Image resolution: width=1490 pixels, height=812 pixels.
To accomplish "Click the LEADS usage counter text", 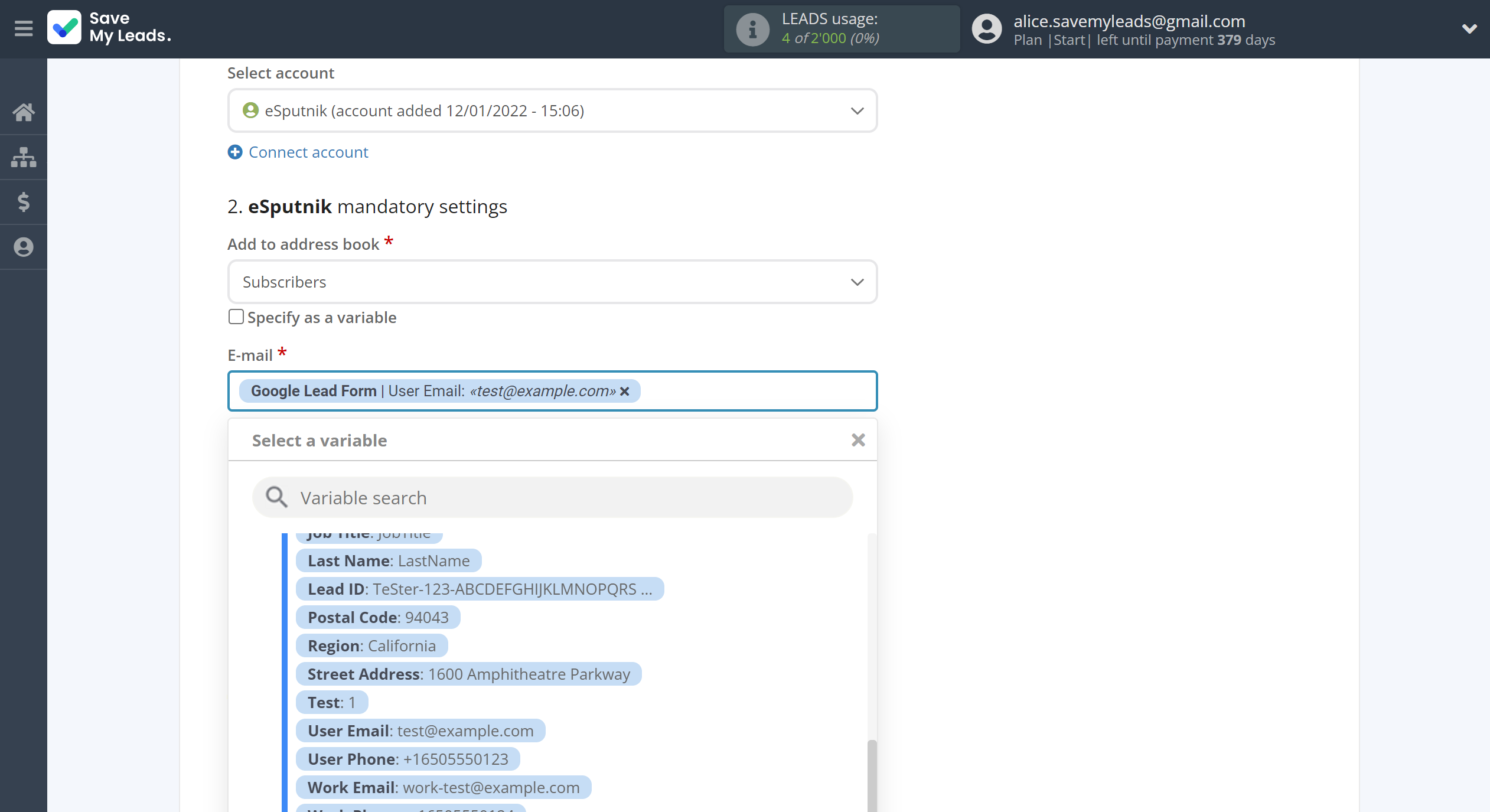I will coord(830,38).
